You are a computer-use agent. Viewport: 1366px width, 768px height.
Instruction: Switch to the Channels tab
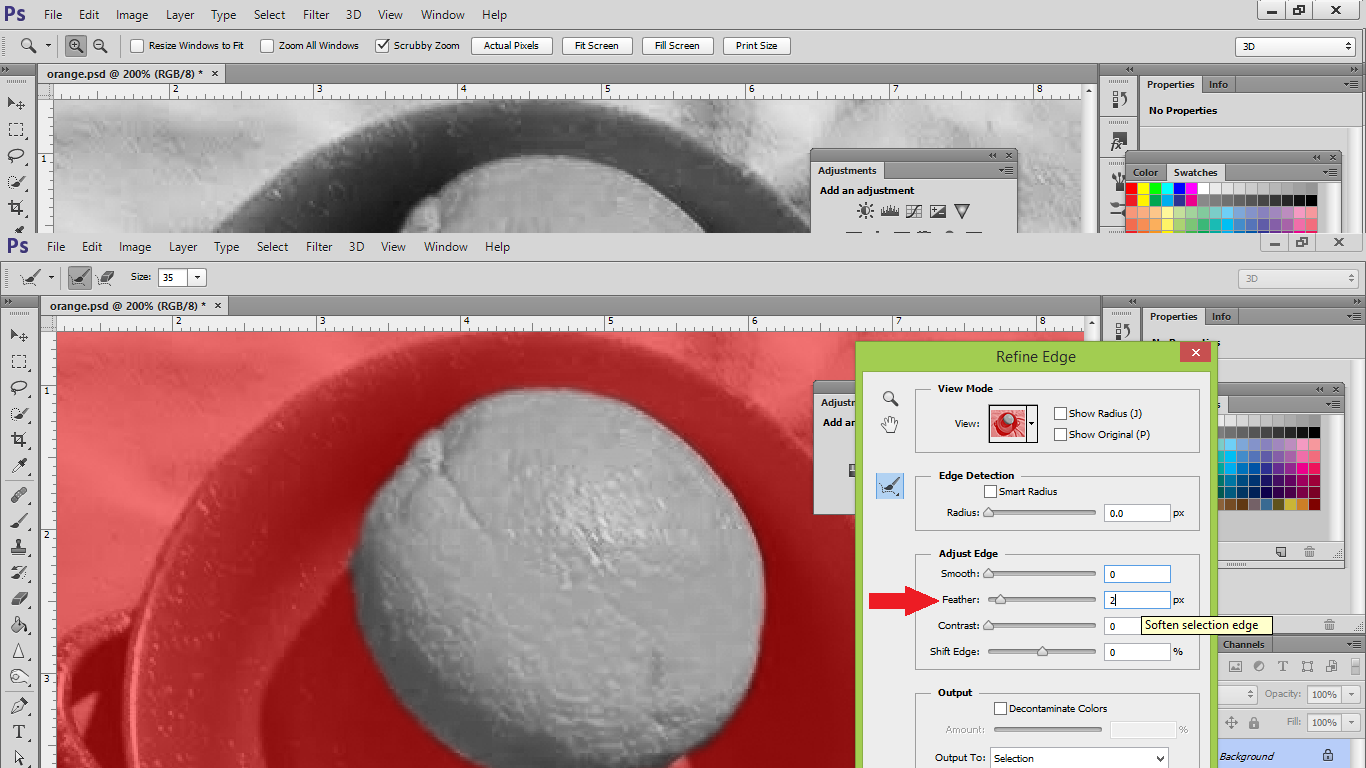click(x=1243, y=644)
